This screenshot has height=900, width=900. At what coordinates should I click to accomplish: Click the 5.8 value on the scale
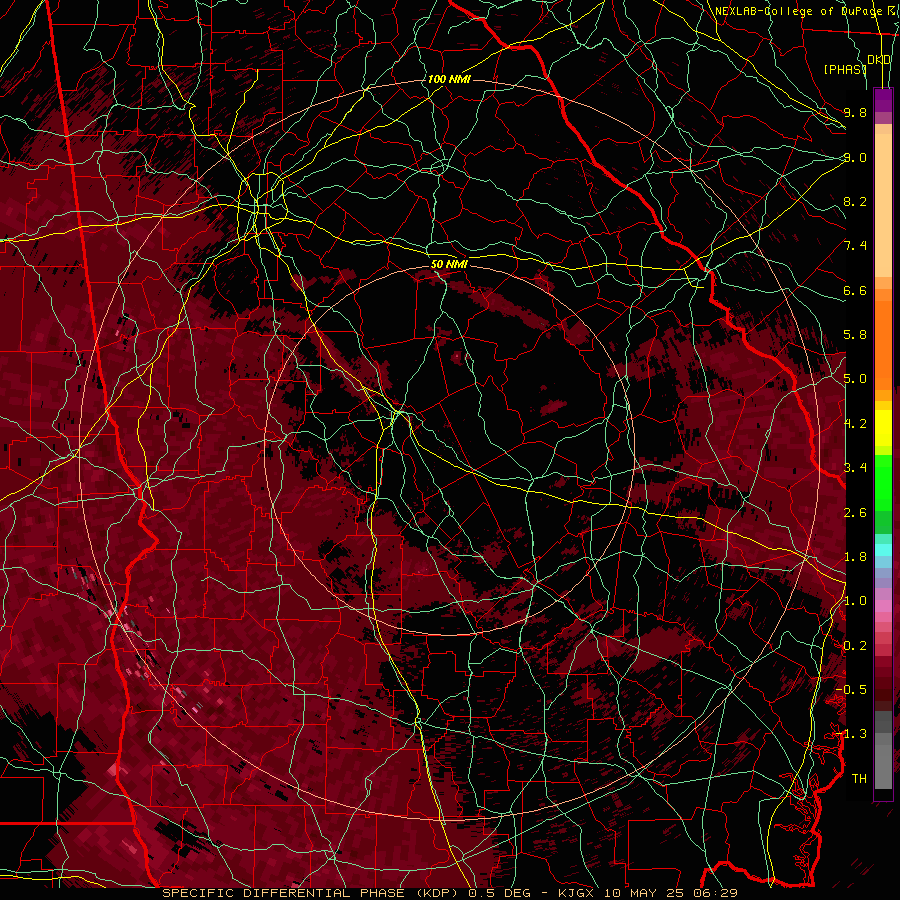(855, 335)
